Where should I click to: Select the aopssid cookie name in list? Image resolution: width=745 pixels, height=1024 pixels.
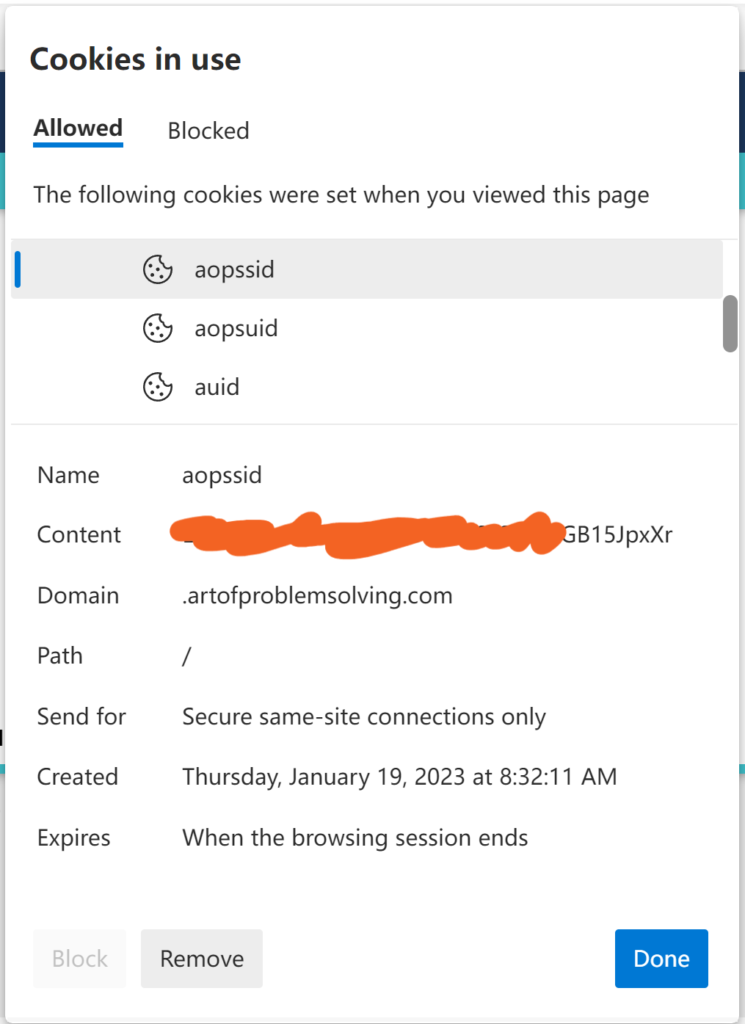(x=234, y=269)
